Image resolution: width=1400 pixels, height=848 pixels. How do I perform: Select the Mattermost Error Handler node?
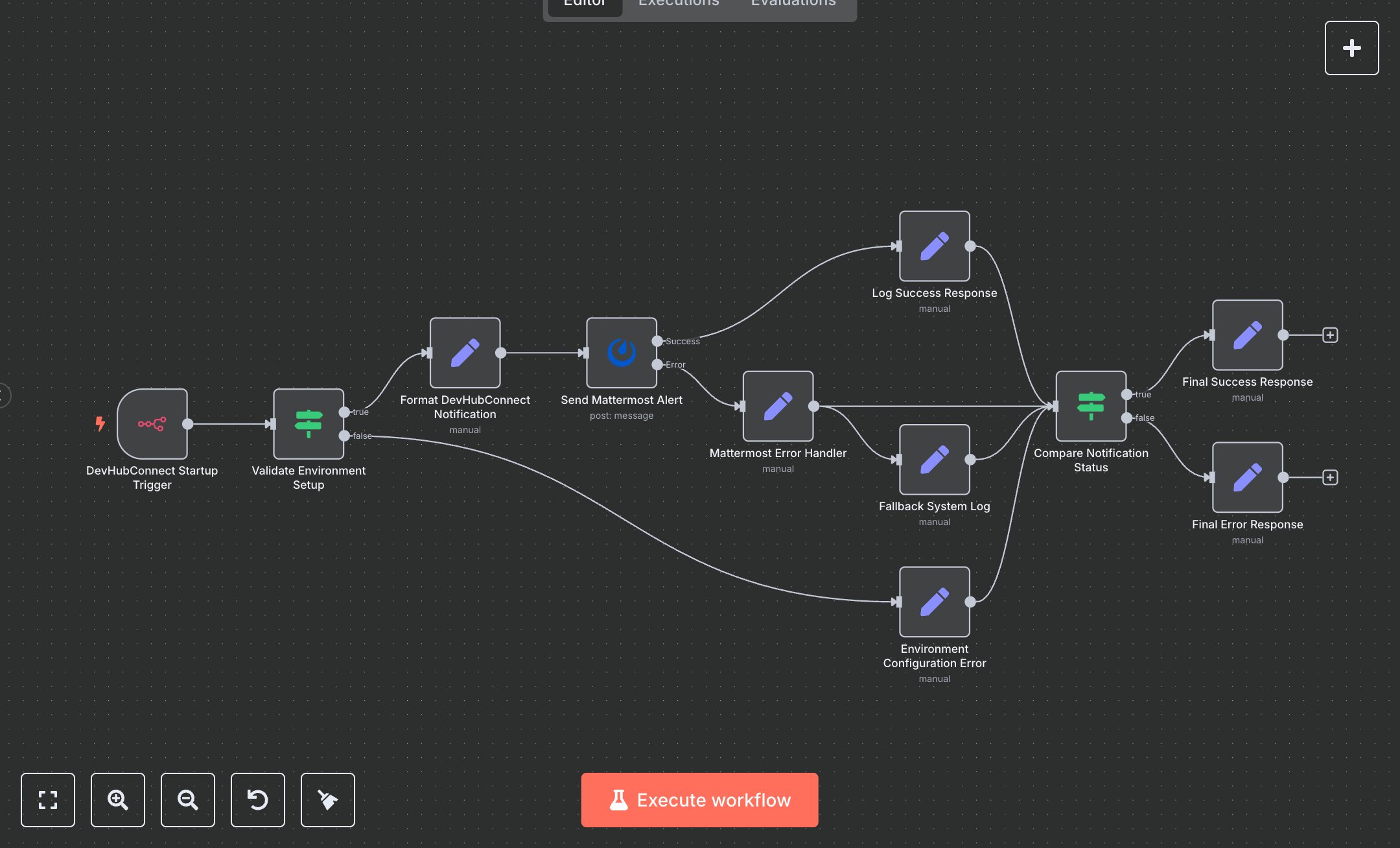(x=777, y=407)
